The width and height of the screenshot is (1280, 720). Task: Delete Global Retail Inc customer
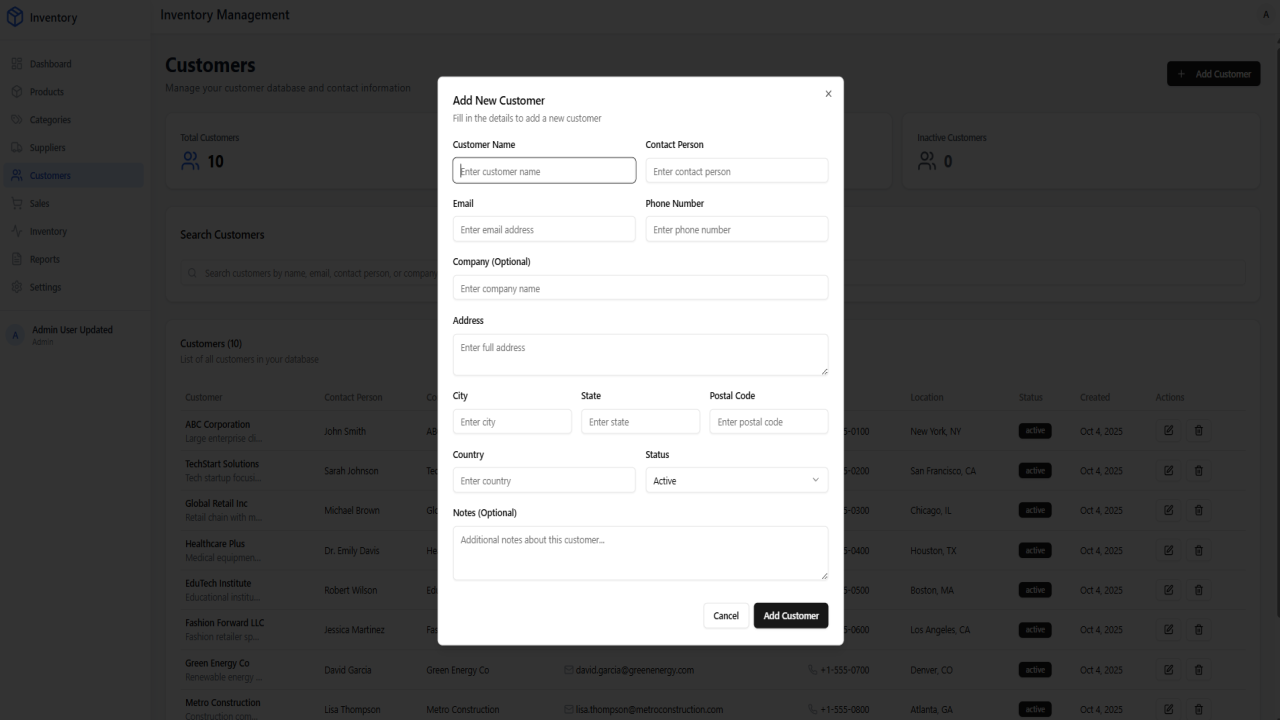[1199, 510]
